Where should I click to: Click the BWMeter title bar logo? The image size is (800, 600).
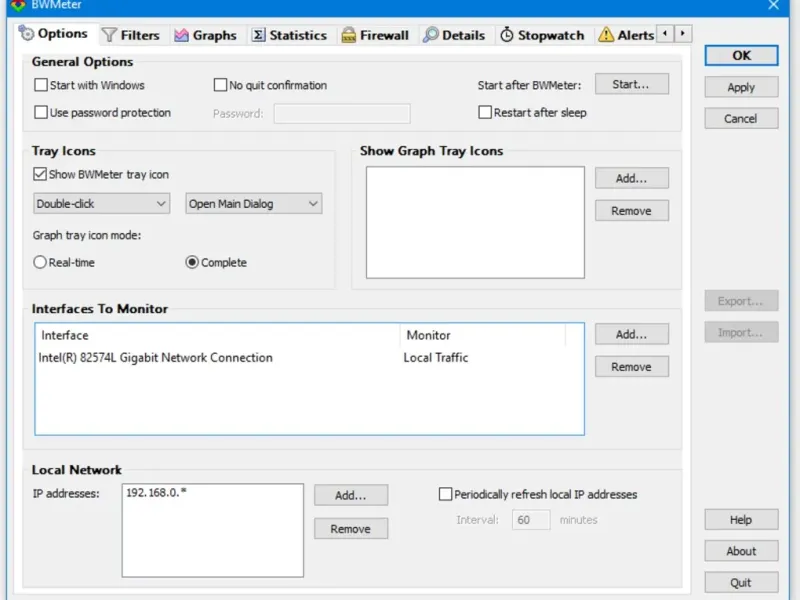(18, 5)
